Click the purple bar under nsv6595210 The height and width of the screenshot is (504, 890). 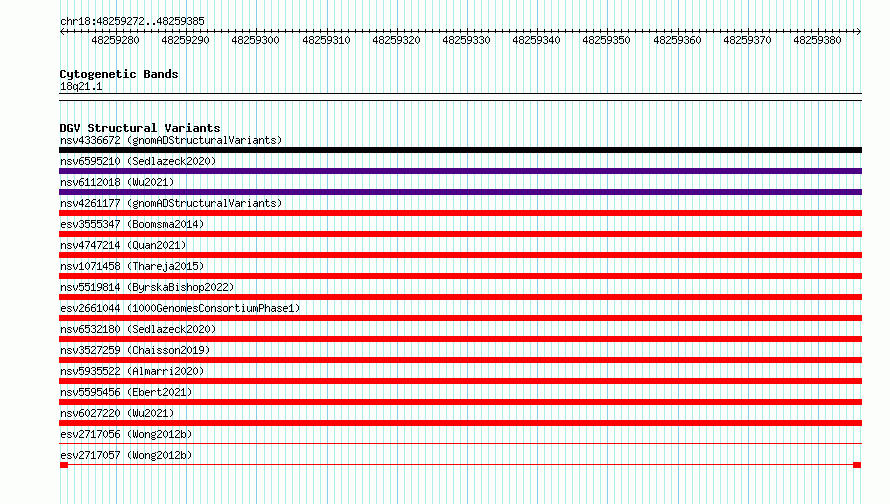click(460, 171)
